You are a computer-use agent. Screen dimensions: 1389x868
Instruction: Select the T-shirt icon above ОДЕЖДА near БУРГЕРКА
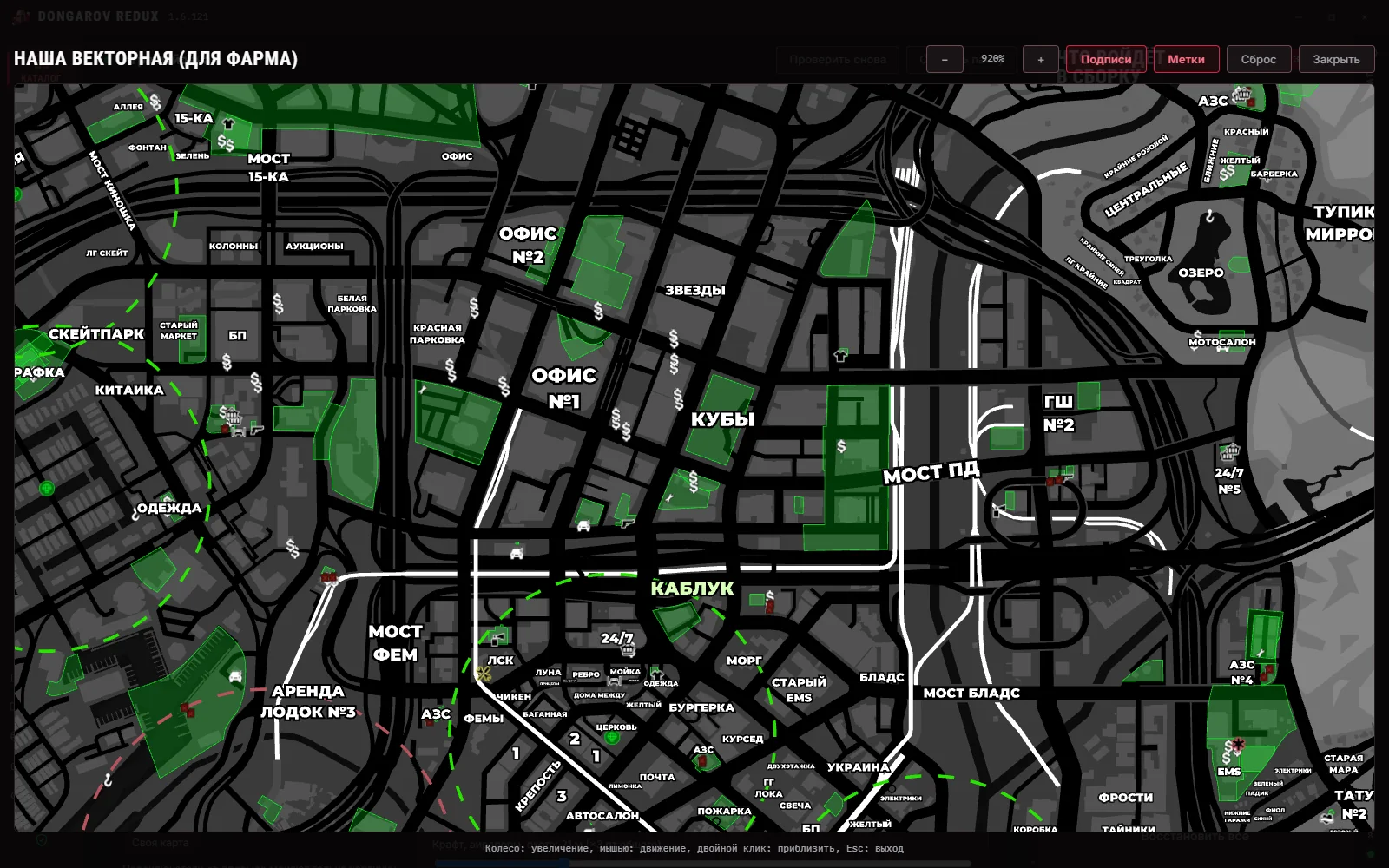[x=657, y=673]
